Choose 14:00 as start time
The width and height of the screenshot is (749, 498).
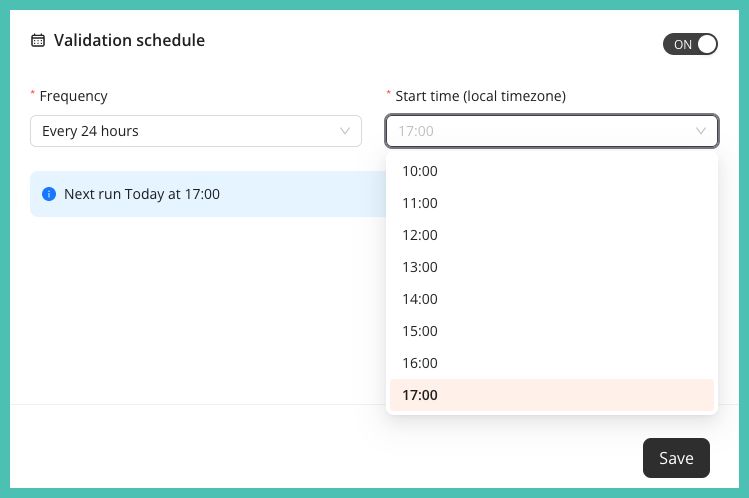click(x=552, y=299)
